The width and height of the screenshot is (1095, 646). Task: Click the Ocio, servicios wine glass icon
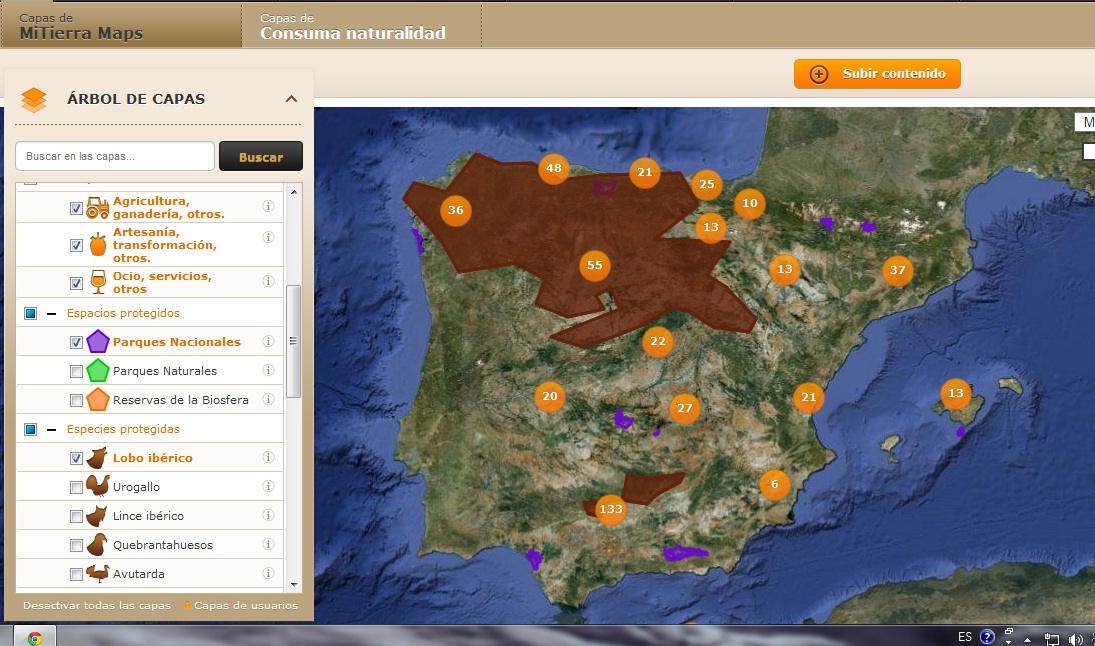click(x=97, y=281)
